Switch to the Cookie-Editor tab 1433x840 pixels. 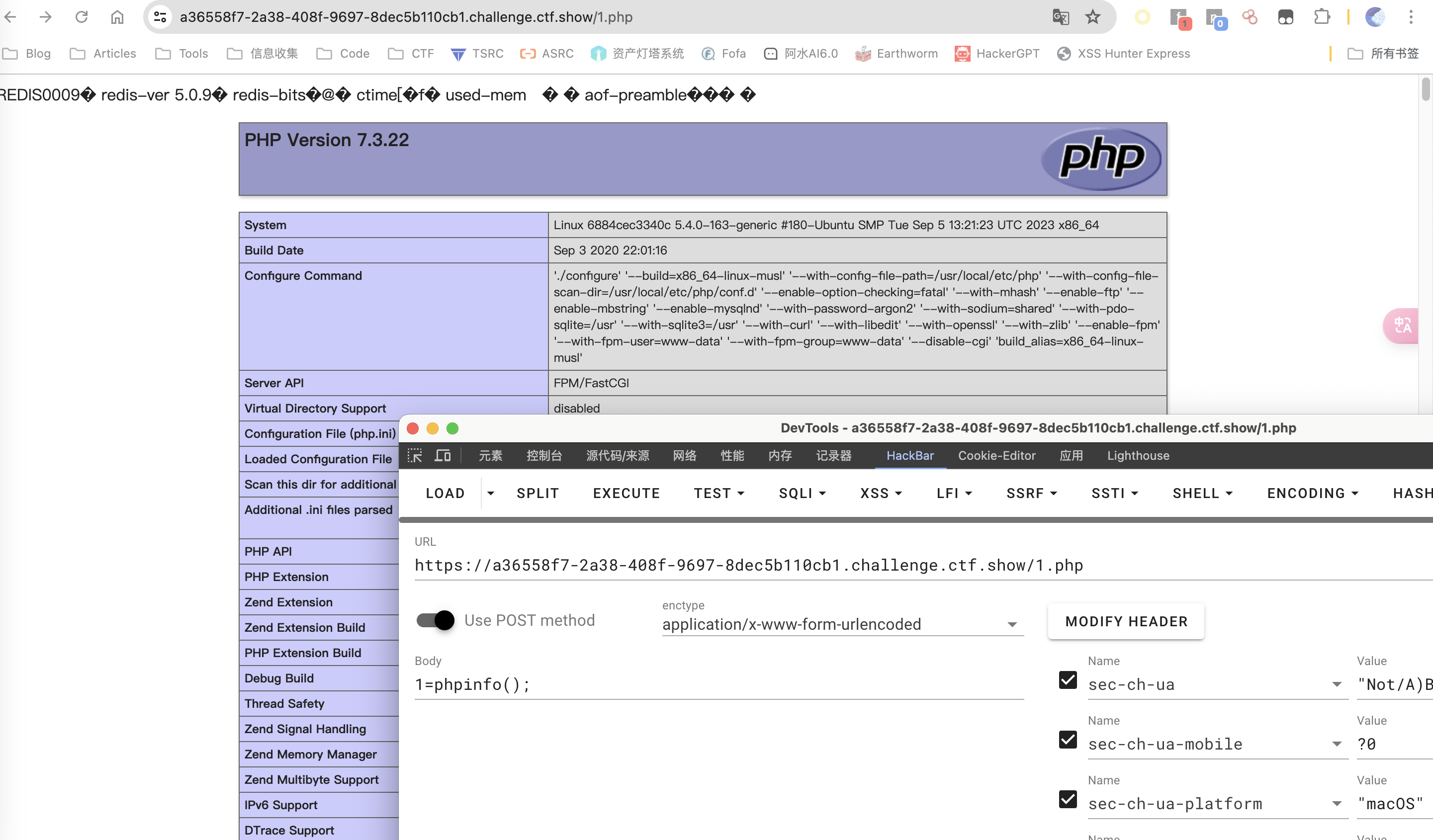tap(997, 455)
